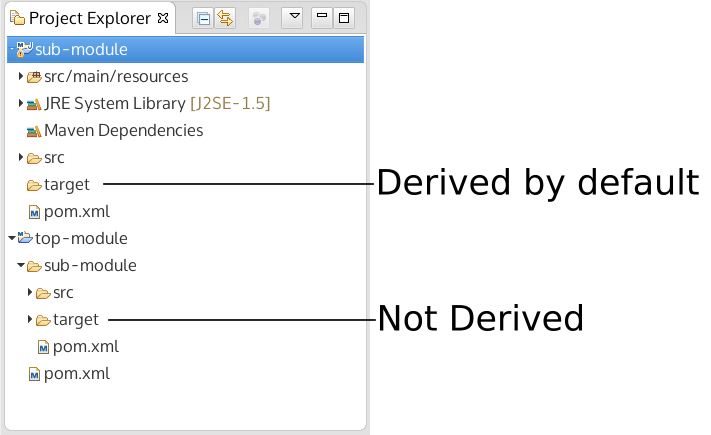Screen dimensions: 711x435
Task: Expand the non-derived target folder
Action: point(30,320)
